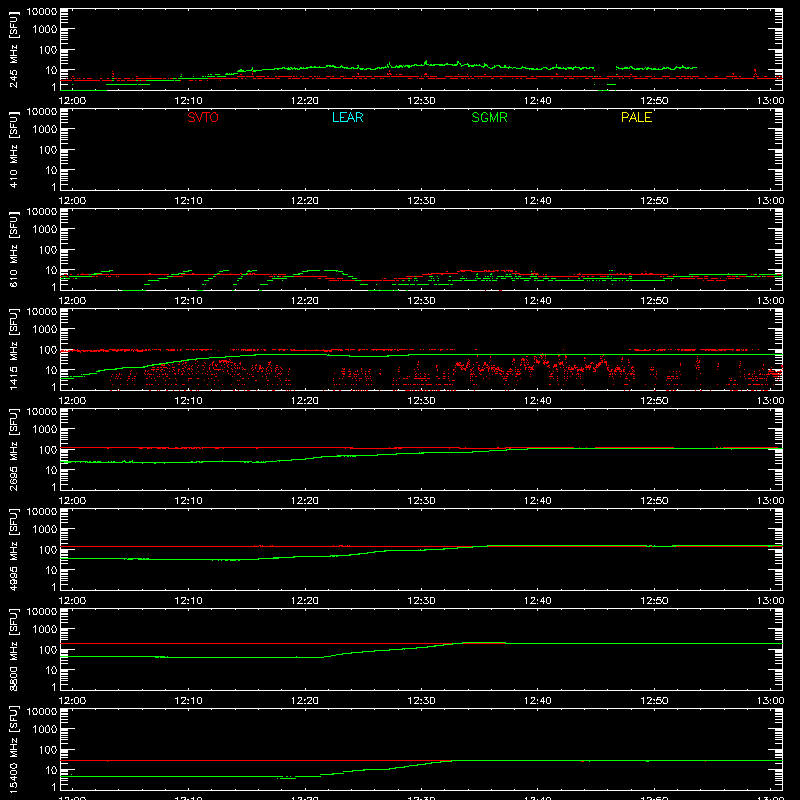Select the 4995 MHz [SFU] axis title
Screen dimensions: 800x800
point(14,549)
